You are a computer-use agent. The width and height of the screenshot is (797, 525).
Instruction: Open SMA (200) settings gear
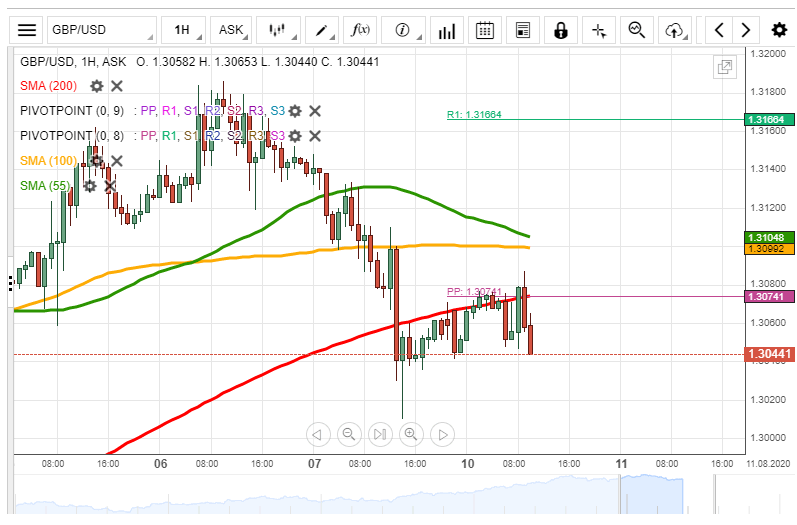(x=97, y=86)
